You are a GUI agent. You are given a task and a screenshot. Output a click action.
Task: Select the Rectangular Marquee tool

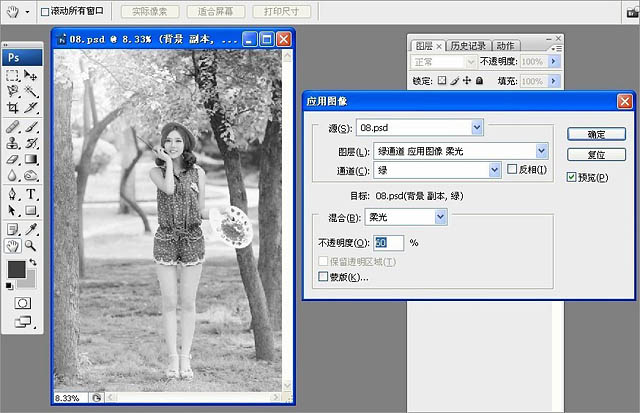point(13,75)
